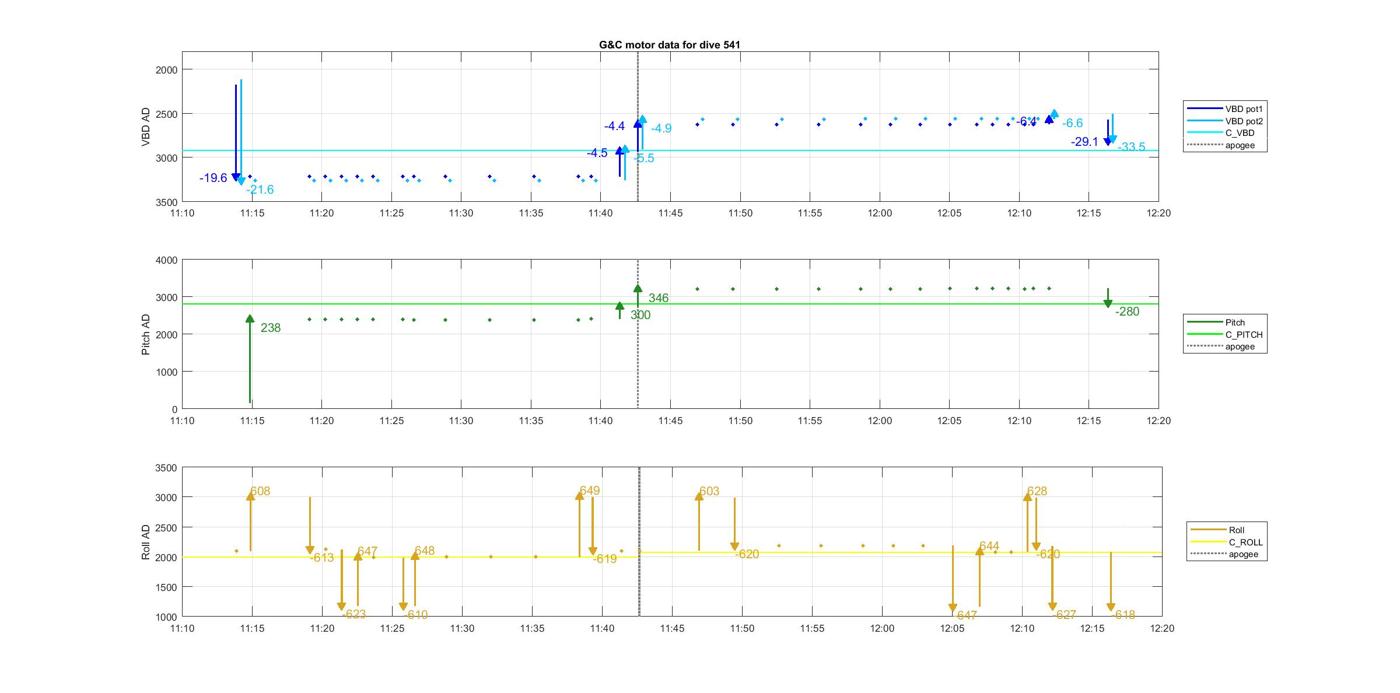Click the "-647" roll value label
Viewport: 1400px width, 693px height.
(965, 616)
